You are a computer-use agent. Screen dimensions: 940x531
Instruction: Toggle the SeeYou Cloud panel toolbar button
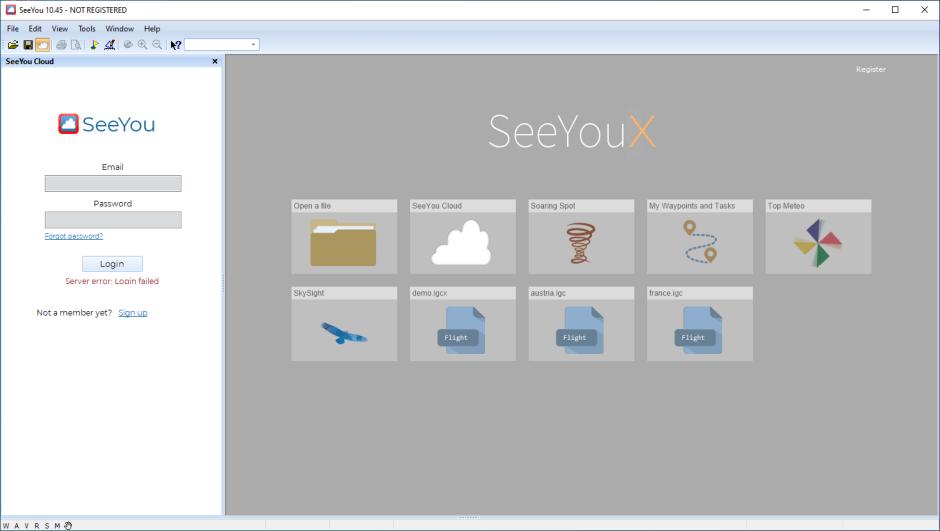coord(43,45)
